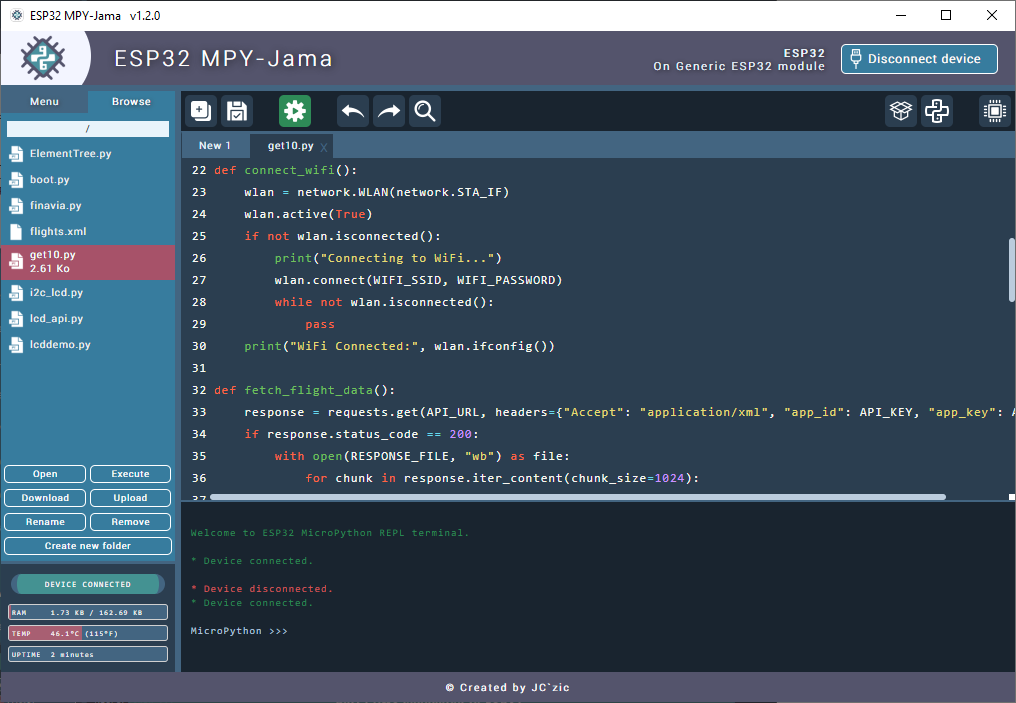Click the editor vertical scrollbar thumb

coord(1011,270)
